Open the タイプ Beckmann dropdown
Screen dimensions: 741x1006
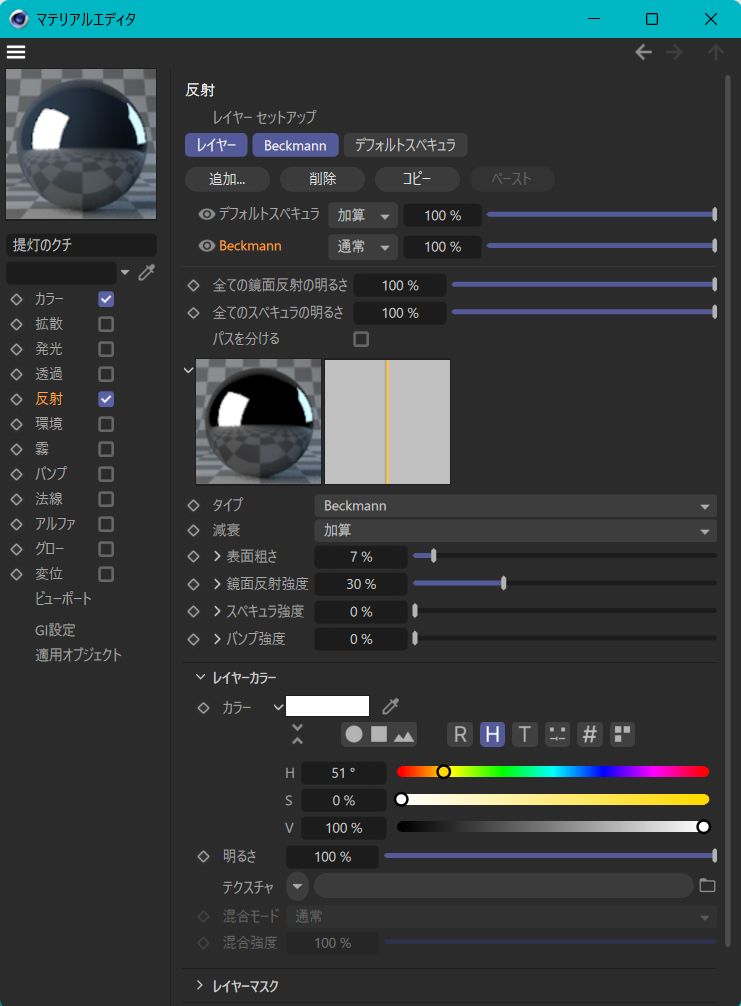pos(515,506)
